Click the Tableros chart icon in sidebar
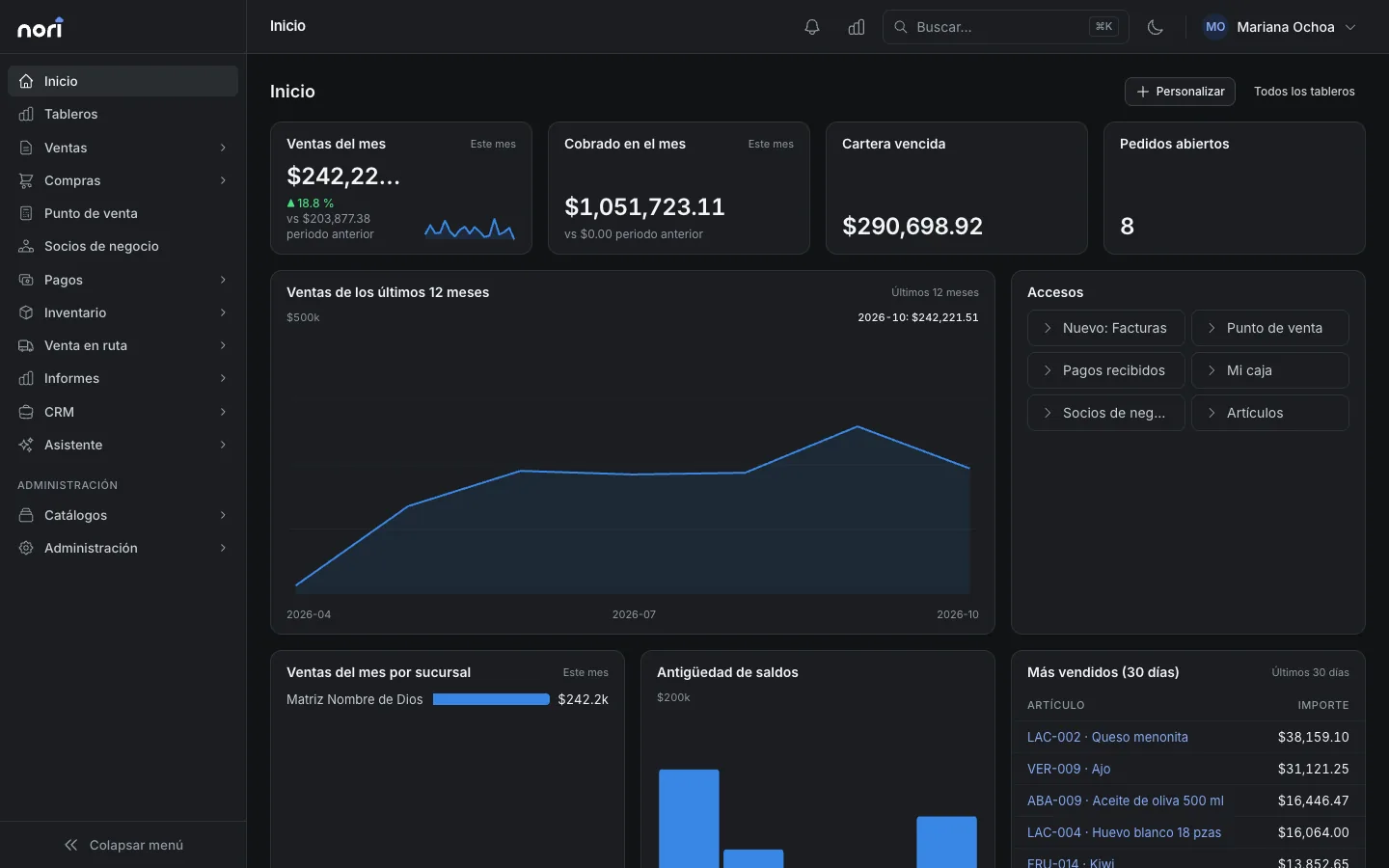The height and width of the screenshot is (868, 1389). click(26, 114)
